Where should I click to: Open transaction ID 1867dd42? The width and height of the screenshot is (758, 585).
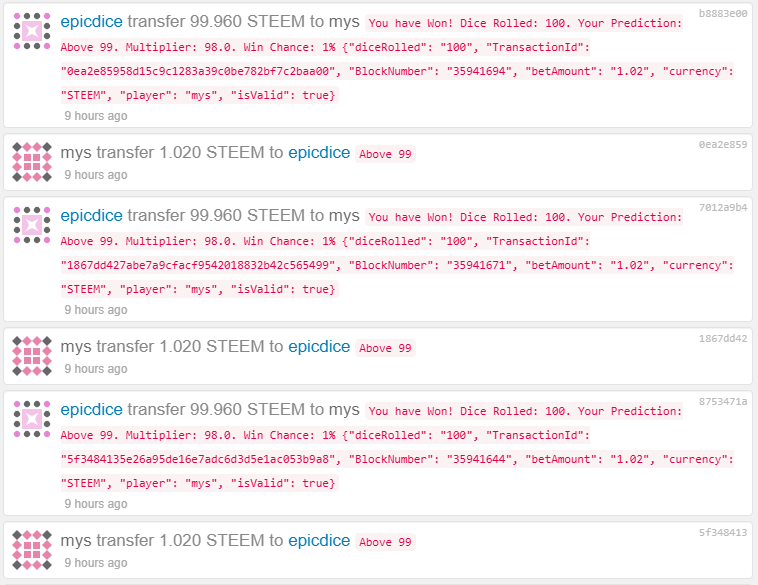click(x=723, y=338)
